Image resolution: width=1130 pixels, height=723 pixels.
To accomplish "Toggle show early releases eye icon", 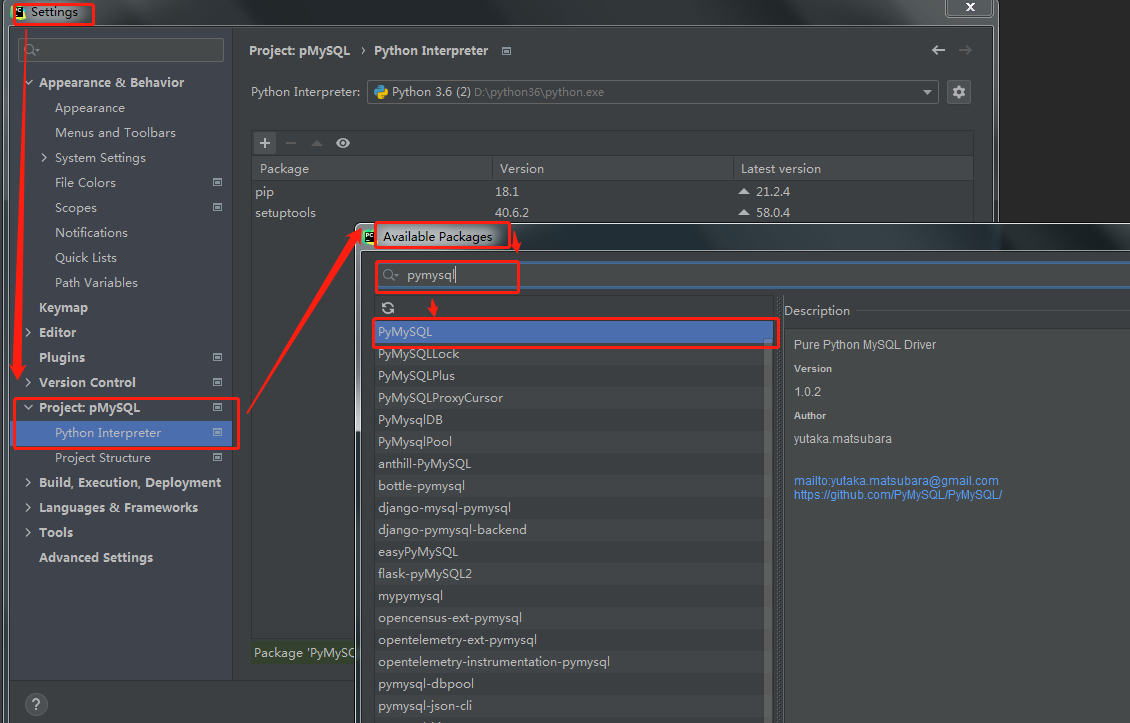I will [x=343, y=143].
